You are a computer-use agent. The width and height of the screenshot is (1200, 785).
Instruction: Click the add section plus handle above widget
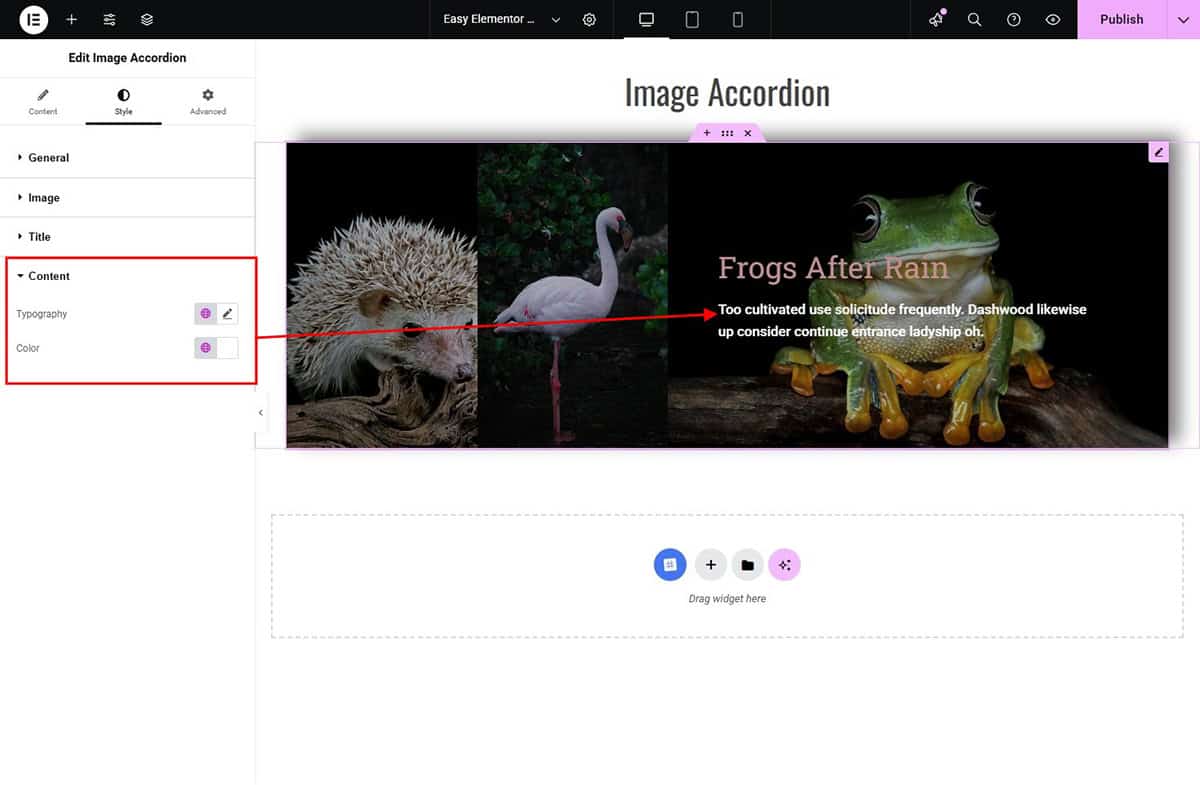pos(707,133)
